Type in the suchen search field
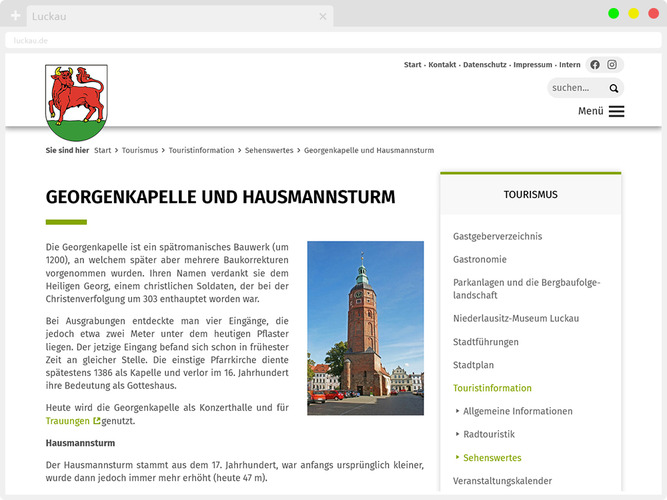 point(576,88)
